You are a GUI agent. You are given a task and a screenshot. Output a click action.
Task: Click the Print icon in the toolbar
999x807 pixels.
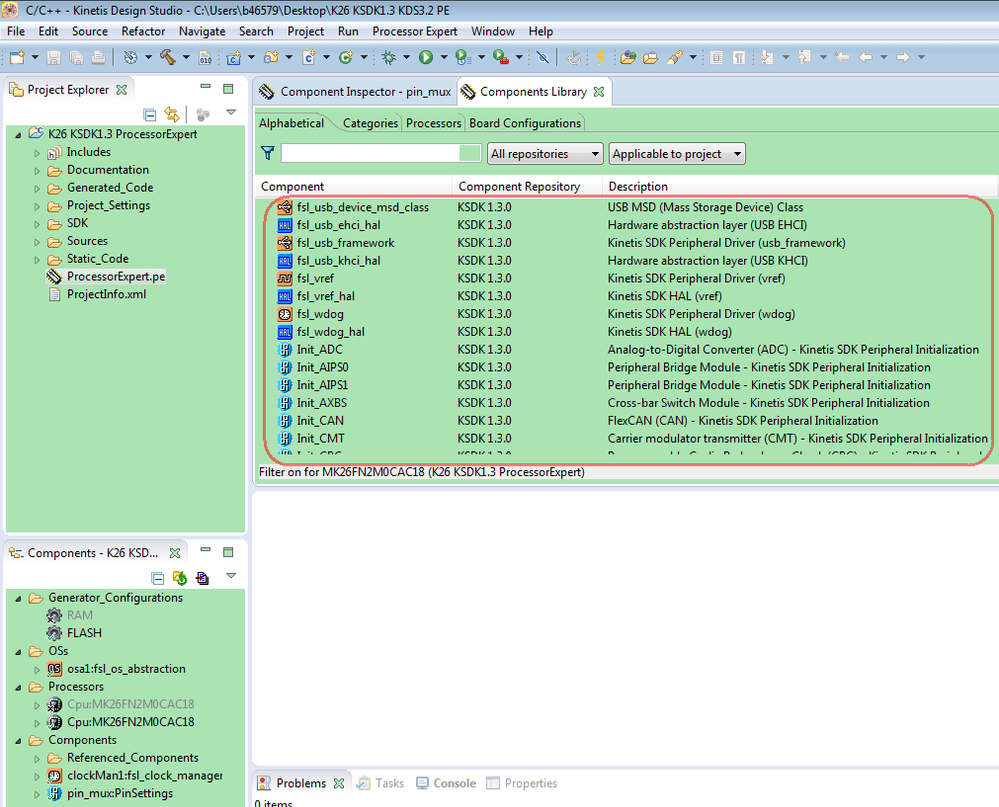(99, 57)
